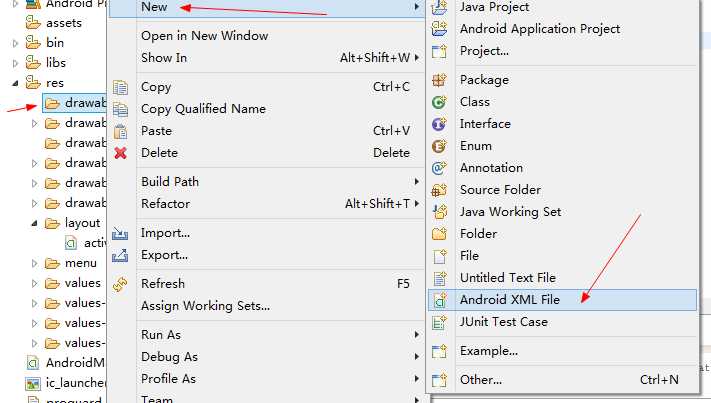Screen dimensions: 711x403
Task: Open the Profile As submenu arrow
Action: pos(416,379)
